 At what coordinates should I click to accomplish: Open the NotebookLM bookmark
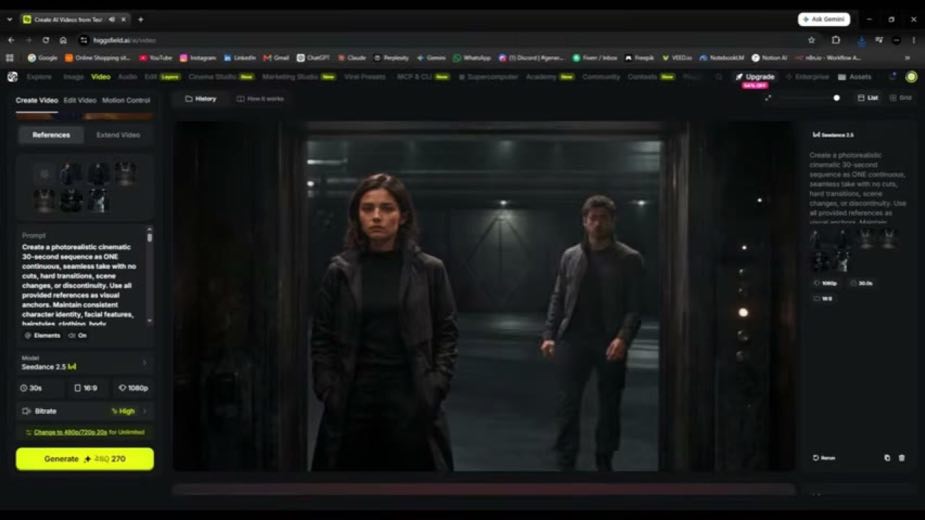[x=721, y=58]
